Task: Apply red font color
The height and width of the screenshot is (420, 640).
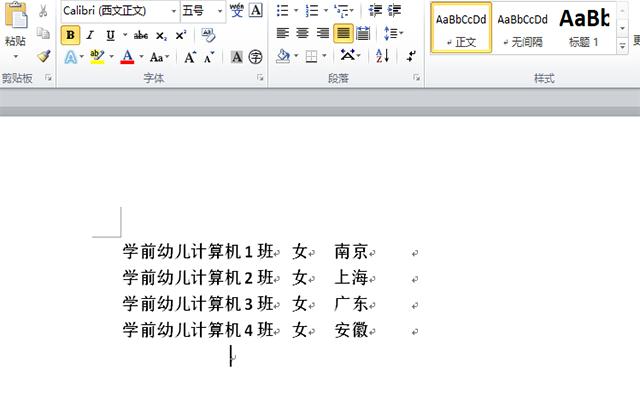Action: click(127, 57)
